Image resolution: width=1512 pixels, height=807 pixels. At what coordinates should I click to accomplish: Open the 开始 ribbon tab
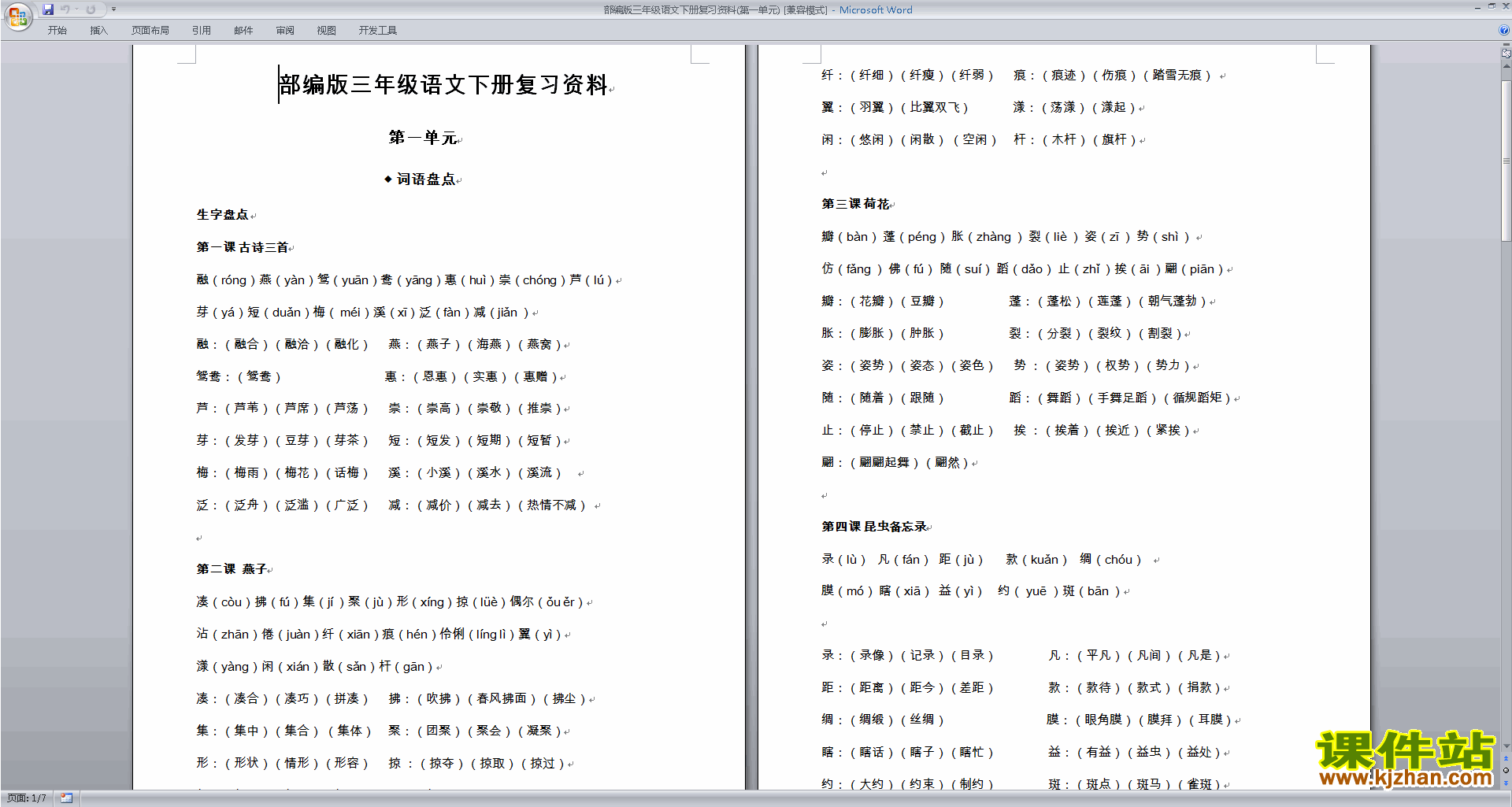tap(57, 31)
